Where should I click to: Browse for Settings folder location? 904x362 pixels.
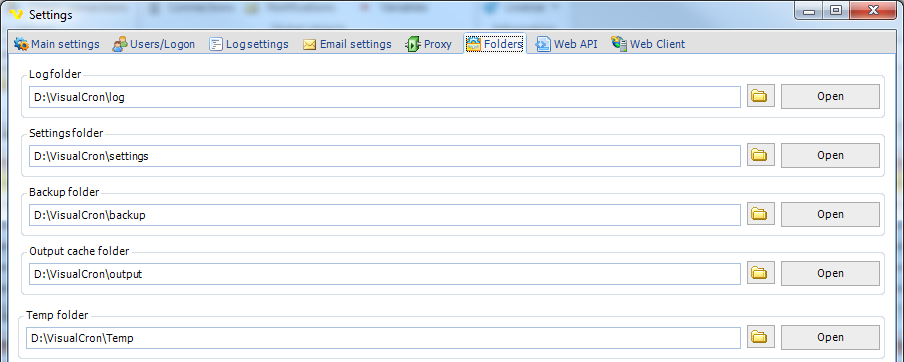click(x=761, y=155)
